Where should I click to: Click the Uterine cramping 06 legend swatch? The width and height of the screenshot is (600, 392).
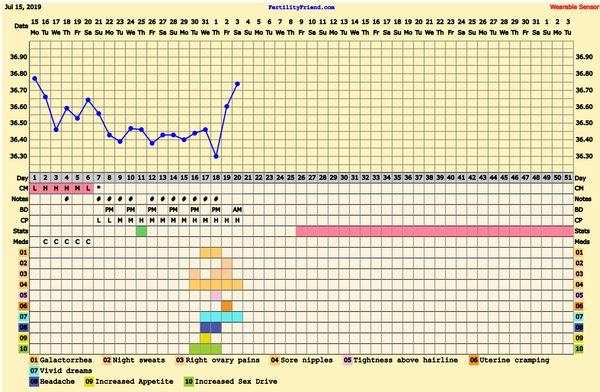[x=474, y=360]
